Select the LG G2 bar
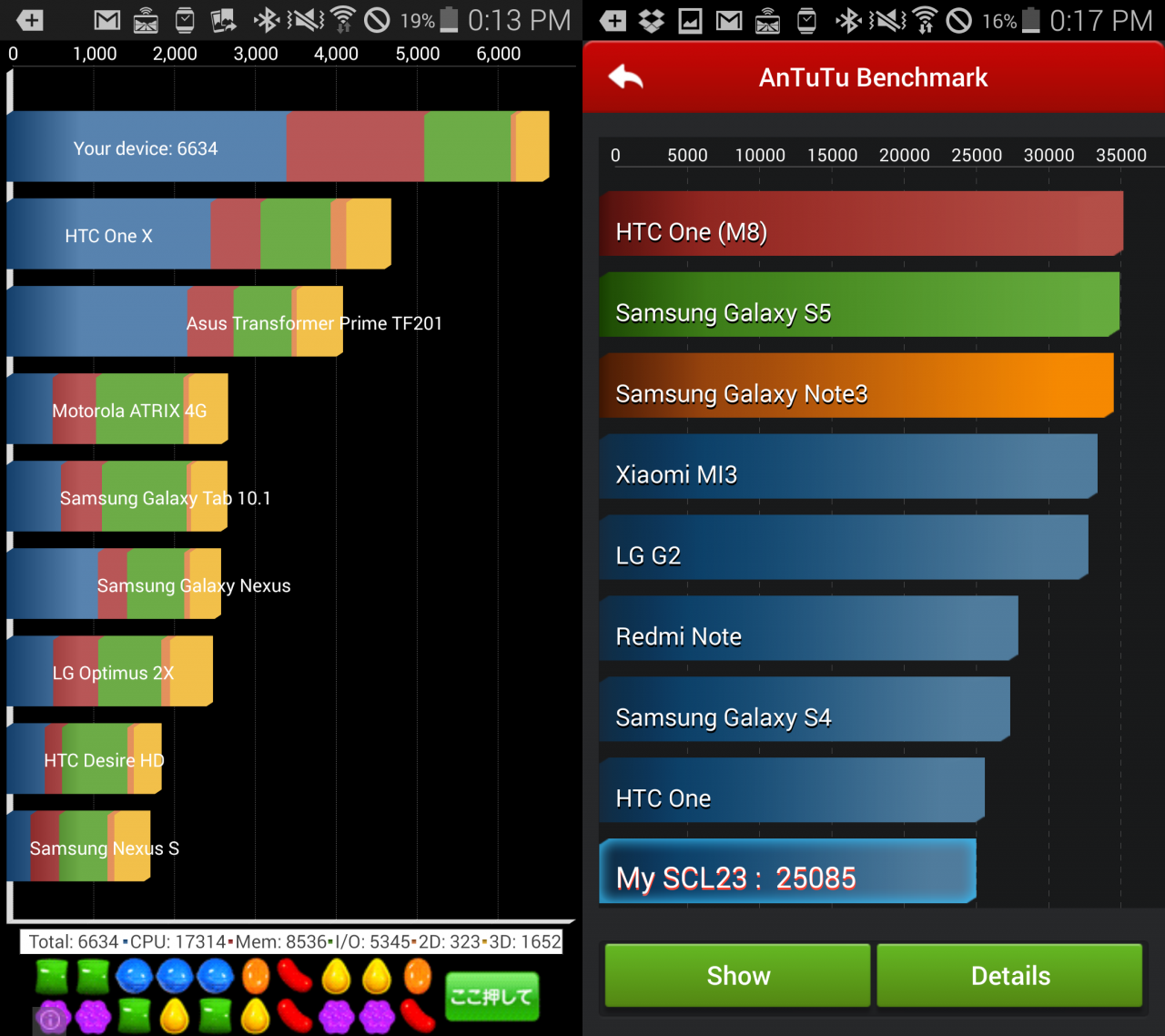Screen dimensions: 1165x1036 pyautogui.click(x=844, y=547)
